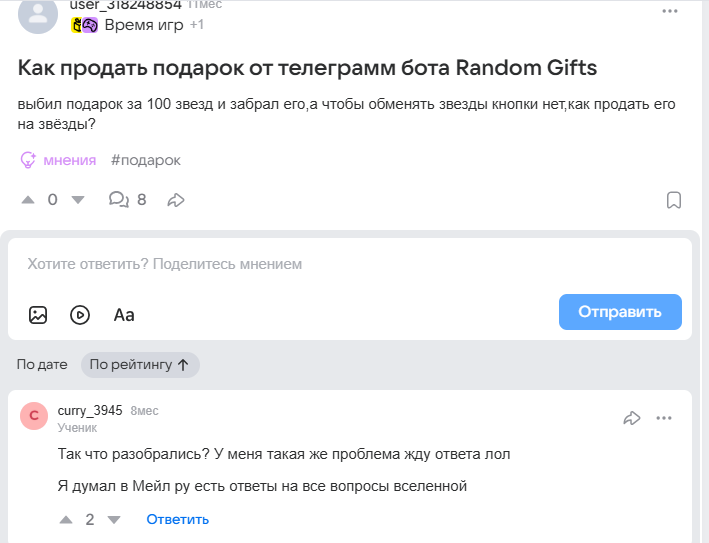Open the мнения category tag

point(59,160)
